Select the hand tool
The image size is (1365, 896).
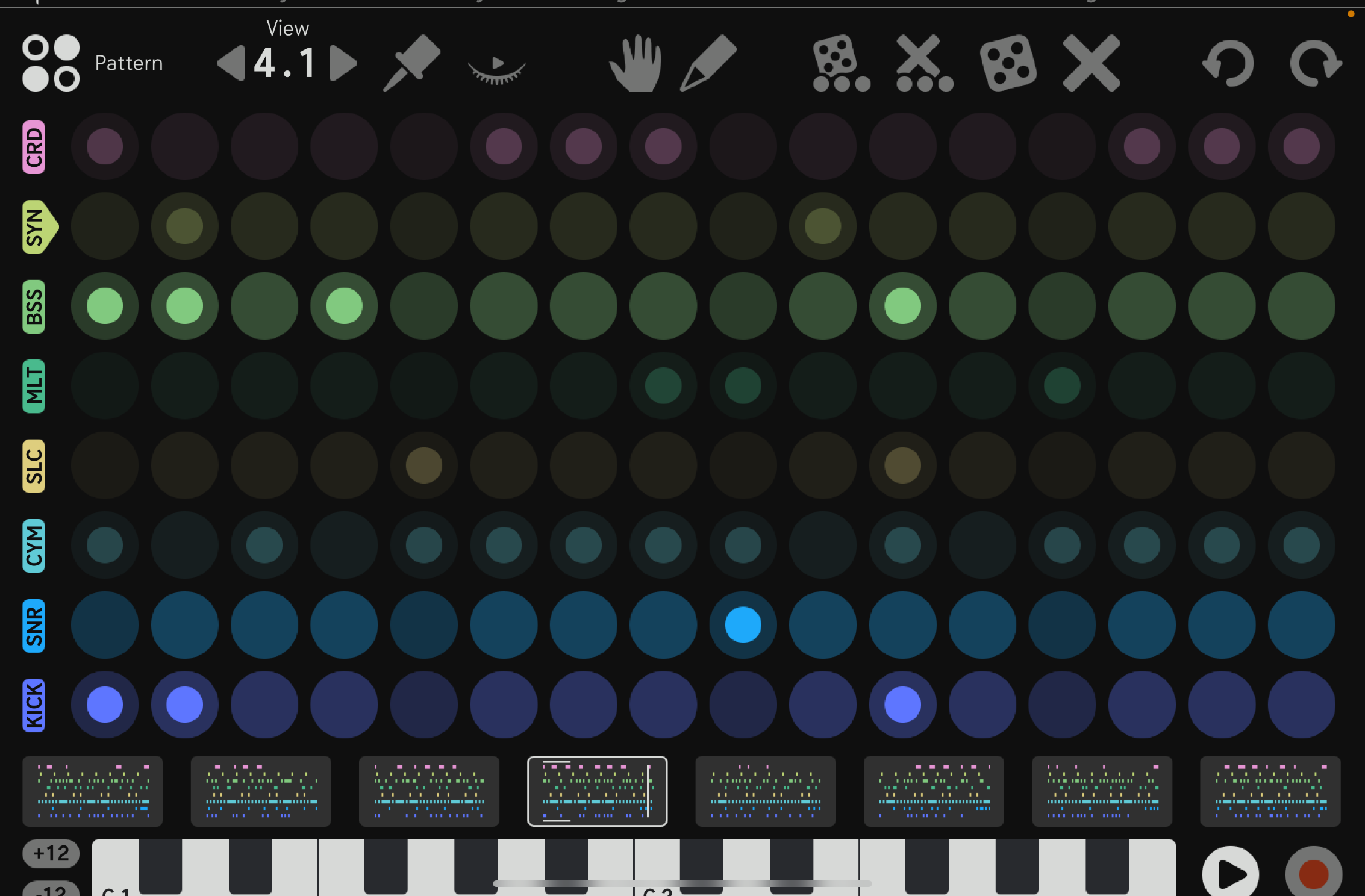pyautogui.click(x=636, y=63)
